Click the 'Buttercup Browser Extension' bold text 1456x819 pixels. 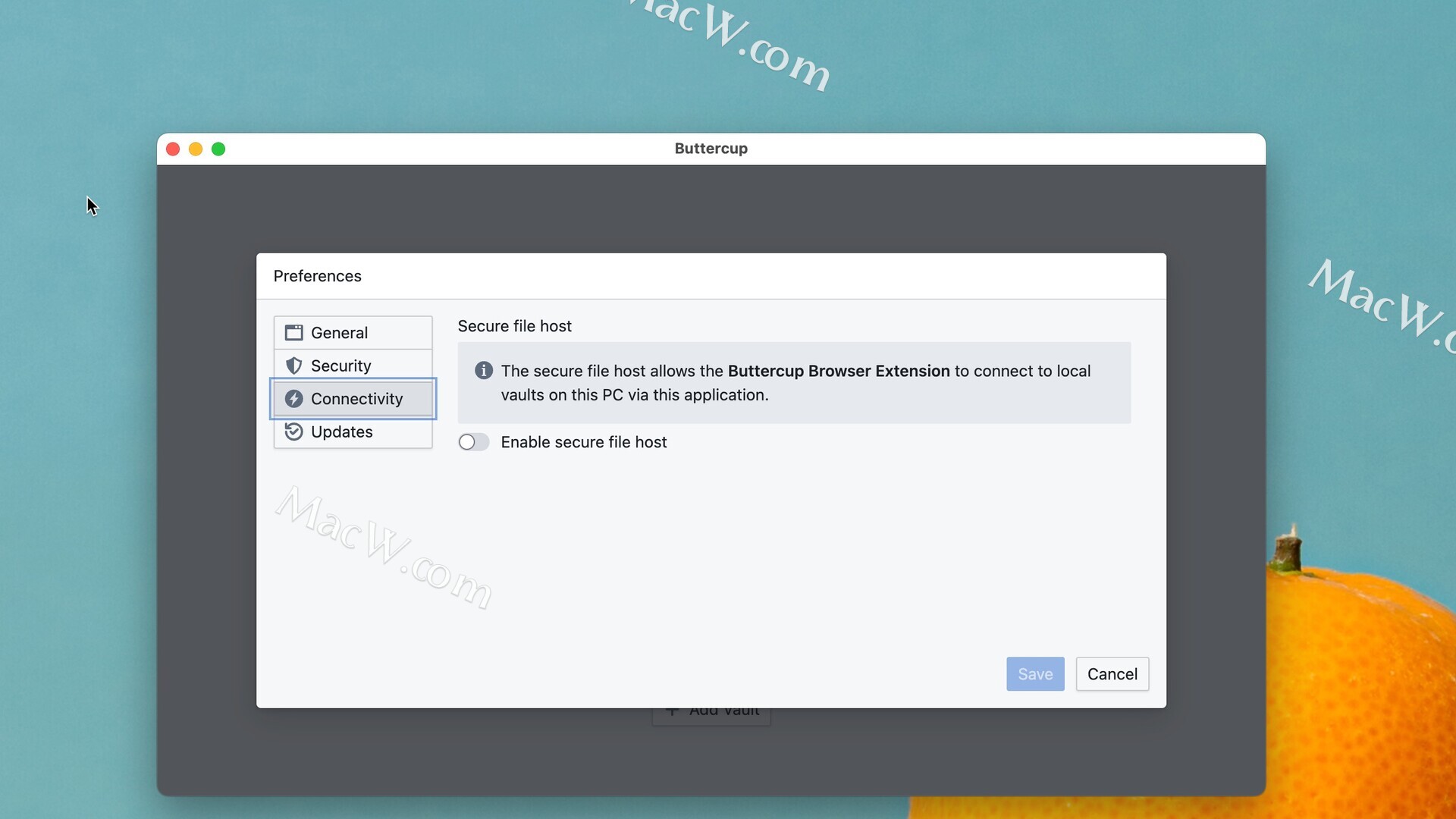tap(839, 371)
